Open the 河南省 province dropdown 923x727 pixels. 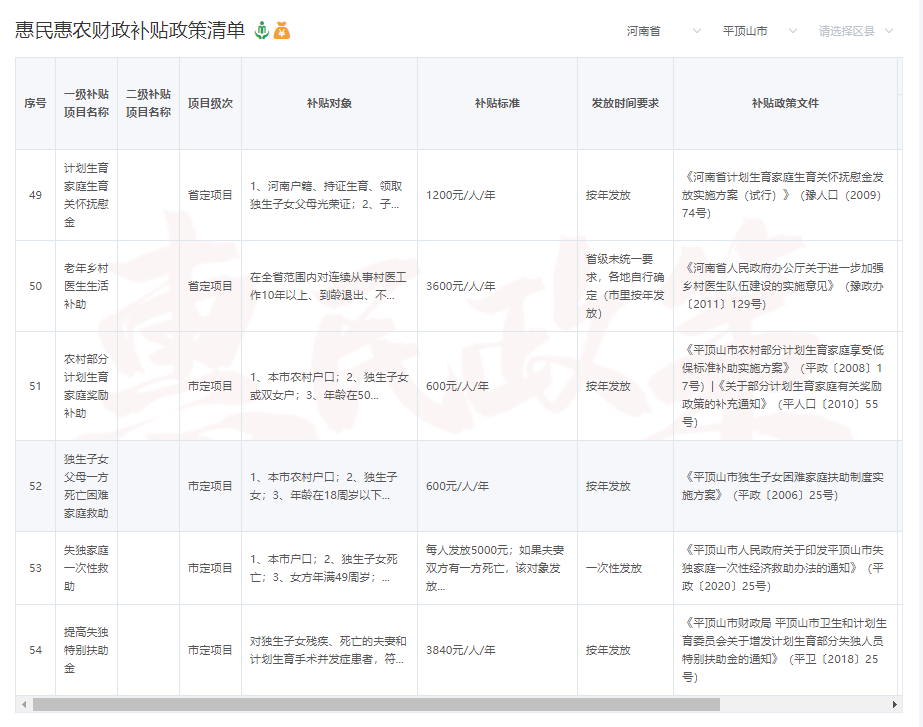663,31
